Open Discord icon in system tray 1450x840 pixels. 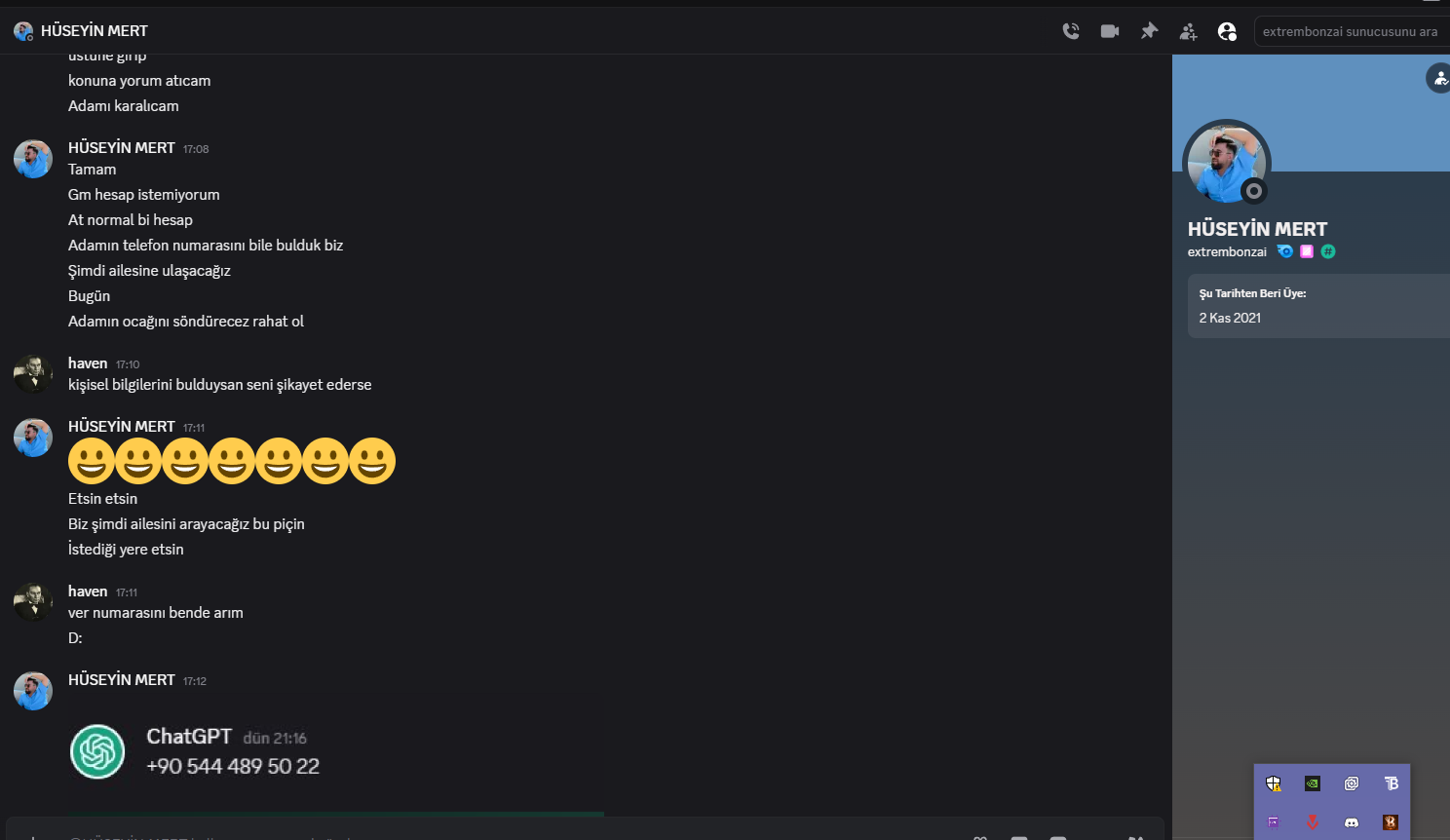[x=1352, y=822]
